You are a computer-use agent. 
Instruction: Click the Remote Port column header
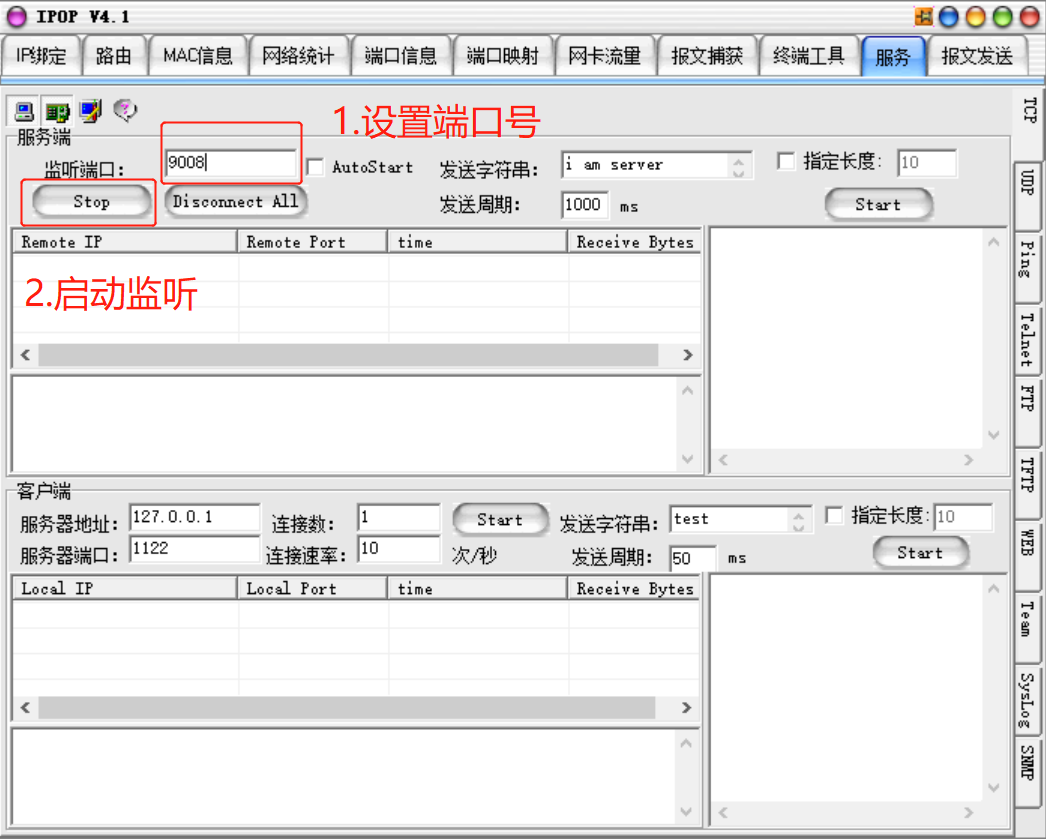coord(312,242)
